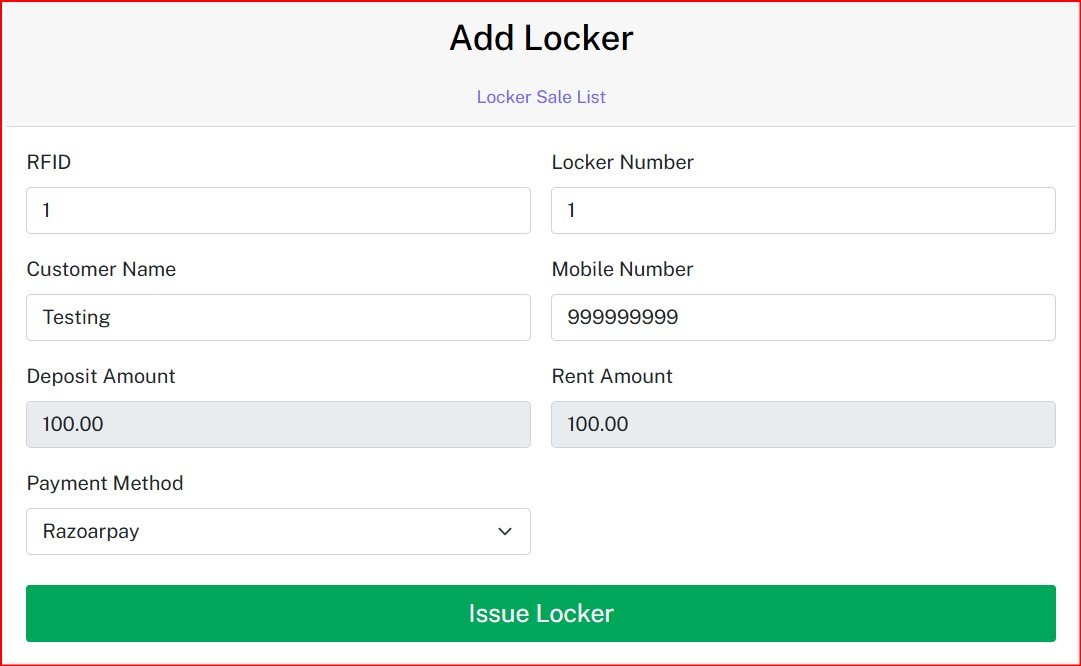Click the Deposit Amount label

point(101,376)
